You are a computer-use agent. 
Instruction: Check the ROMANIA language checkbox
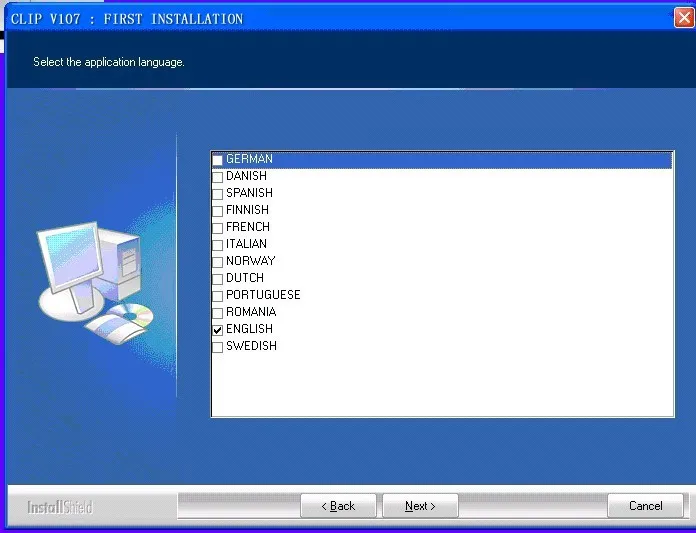click(218, 313)
